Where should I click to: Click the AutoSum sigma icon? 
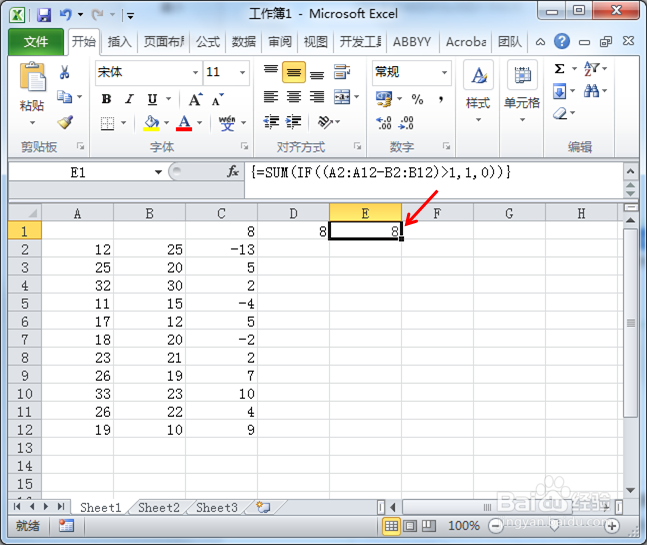coord(559,68)
